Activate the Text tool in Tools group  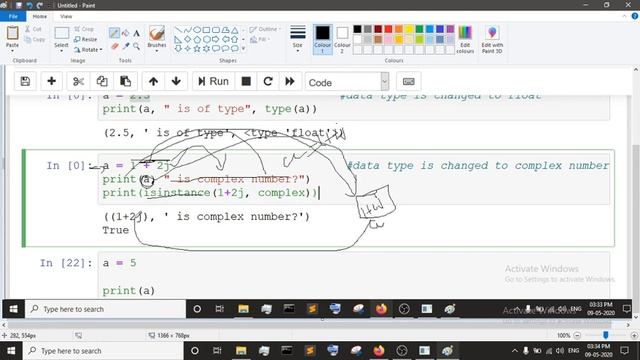(x=137, y=33)
